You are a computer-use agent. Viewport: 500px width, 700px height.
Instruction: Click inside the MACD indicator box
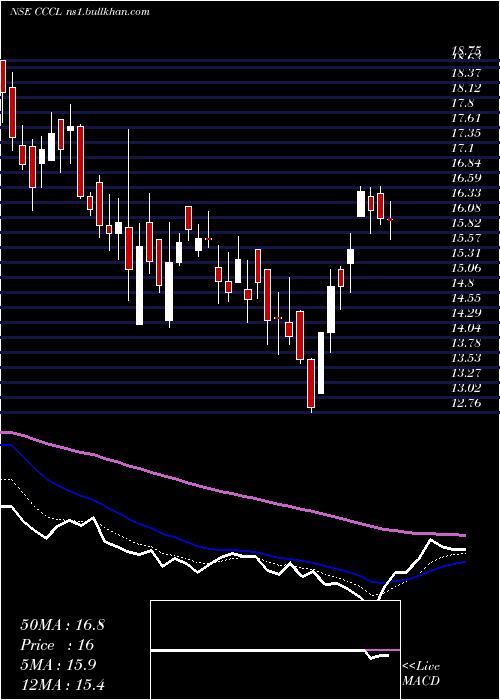(x=275, y=650)
